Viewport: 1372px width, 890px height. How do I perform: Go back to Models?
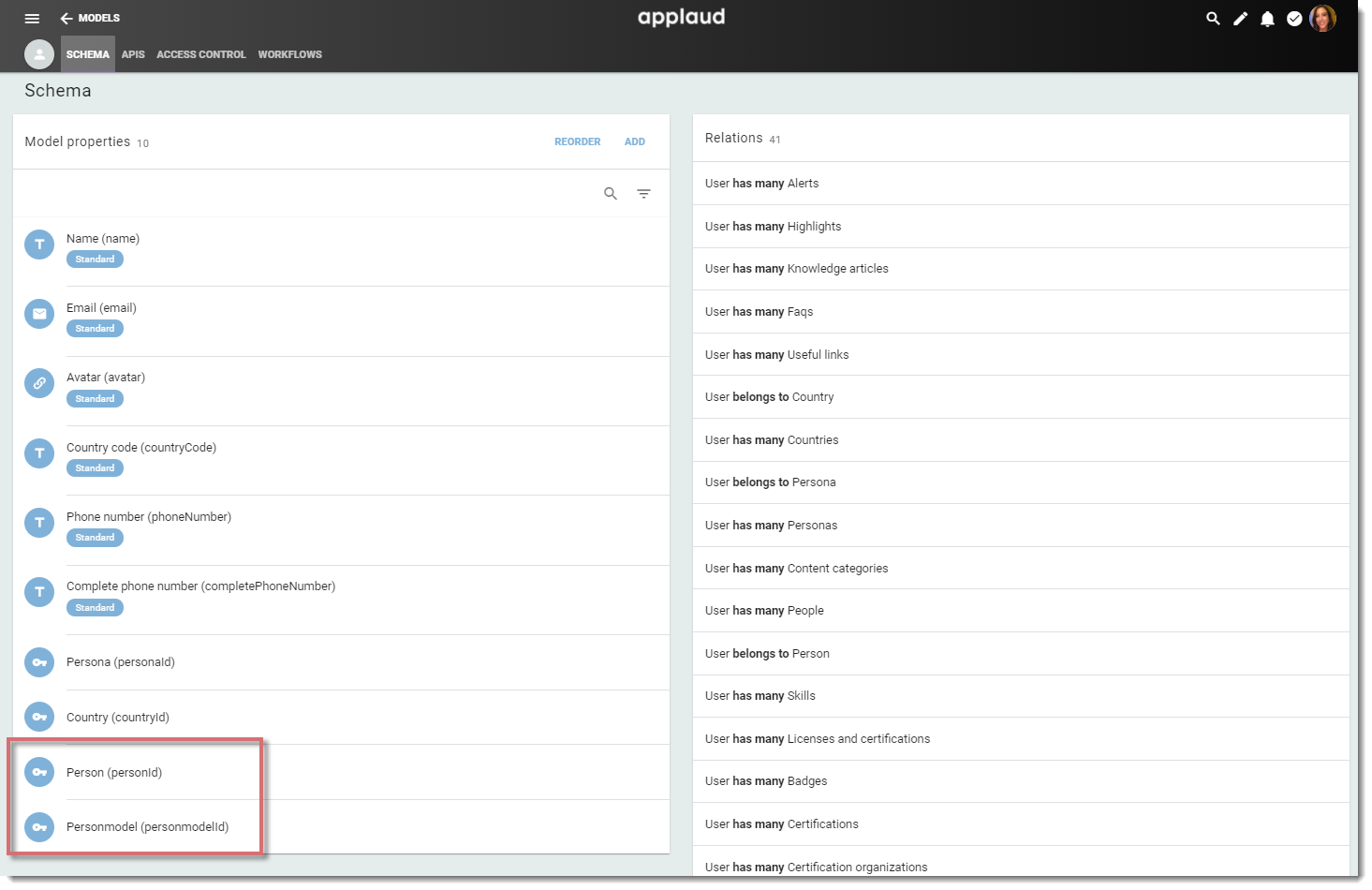pos(90,18)
